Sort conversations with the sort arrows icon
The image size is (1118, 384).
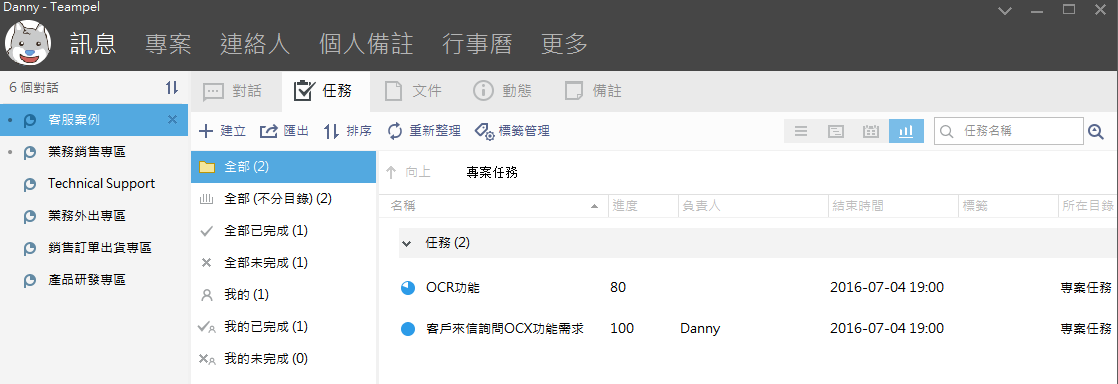tap(172, 88)
